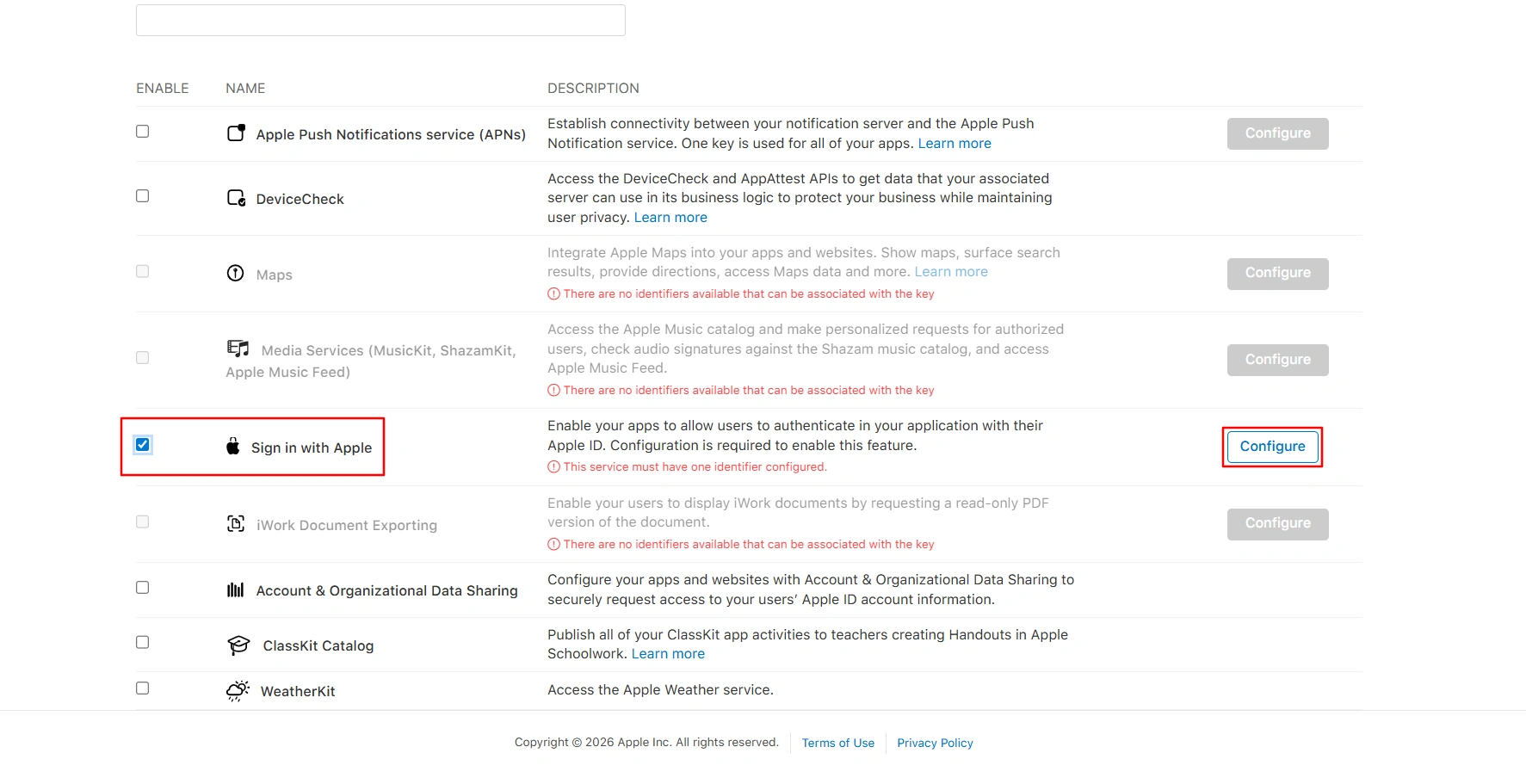
Task: Click the Maps name label
Action: pos(275,275)
